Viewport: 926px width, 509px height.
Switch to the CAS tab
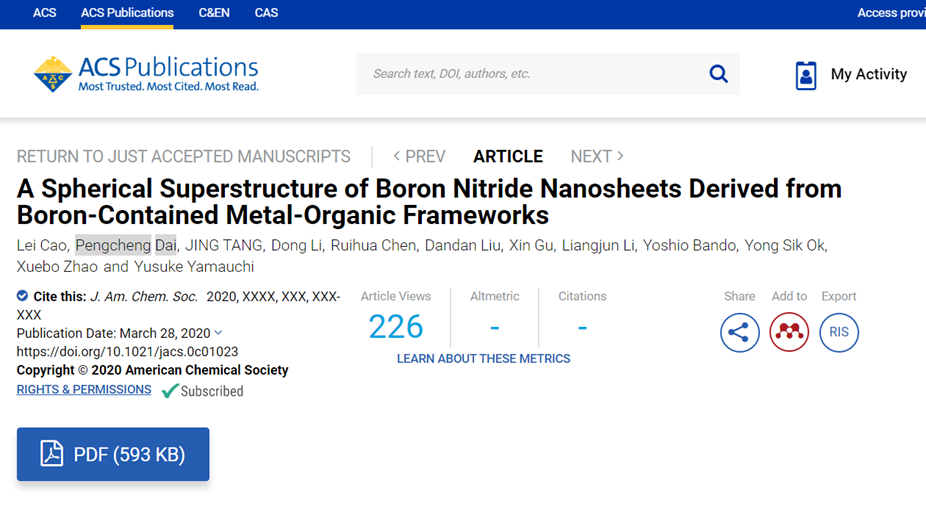click(266, 13)
